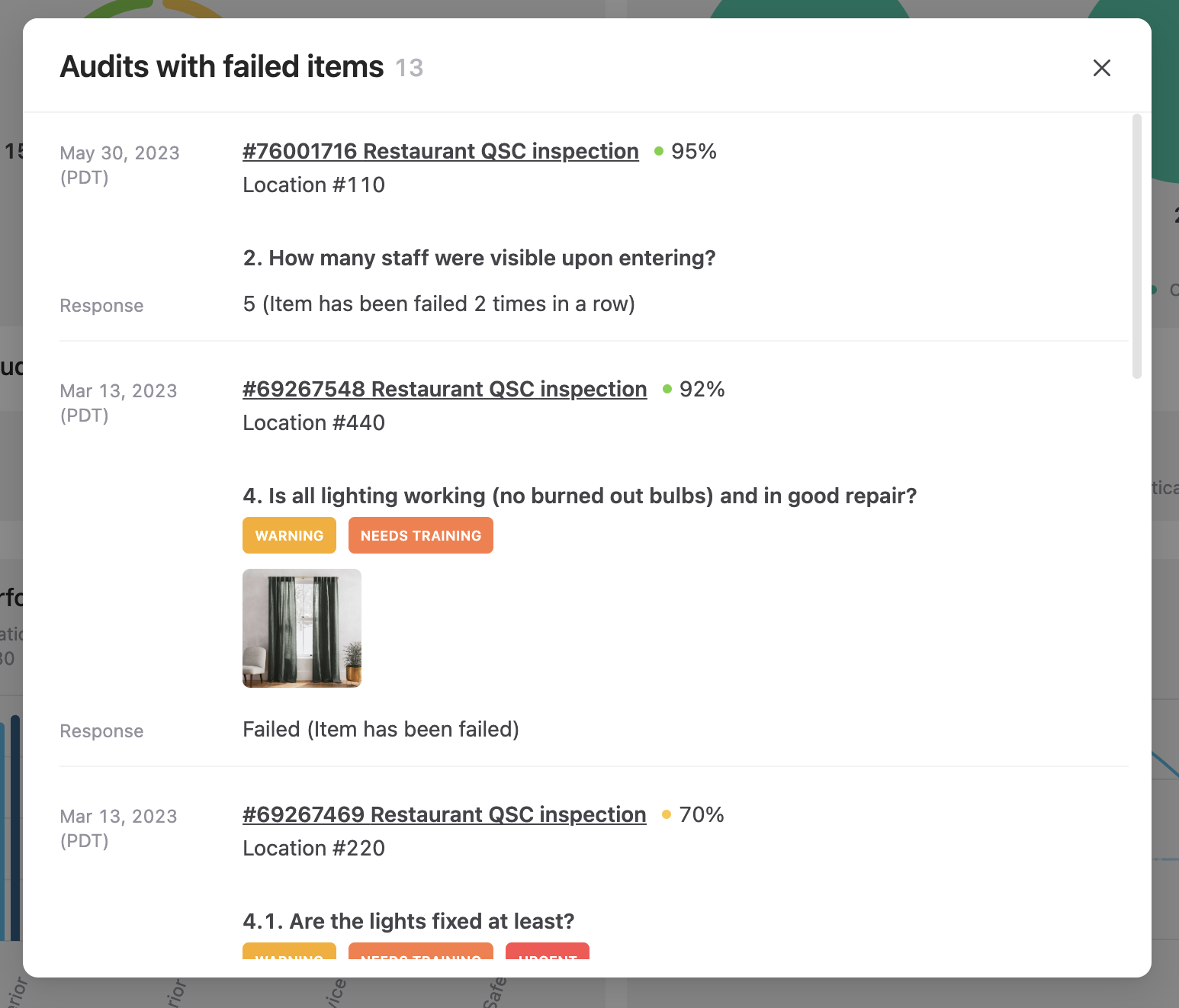Click the May 30, 2023 audit date
Image resolution: width=1179 pixels, height=1008 pixels.
pyautogui.click(x=120, y=153)
